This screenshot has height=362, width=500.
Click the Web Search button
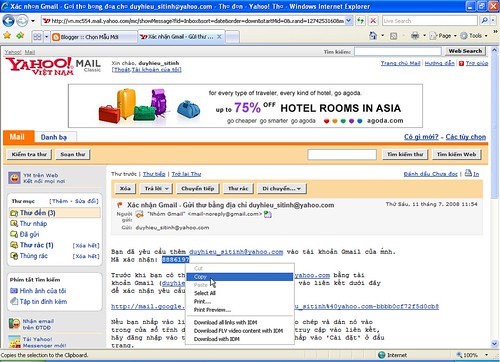(x=465, y=51)
